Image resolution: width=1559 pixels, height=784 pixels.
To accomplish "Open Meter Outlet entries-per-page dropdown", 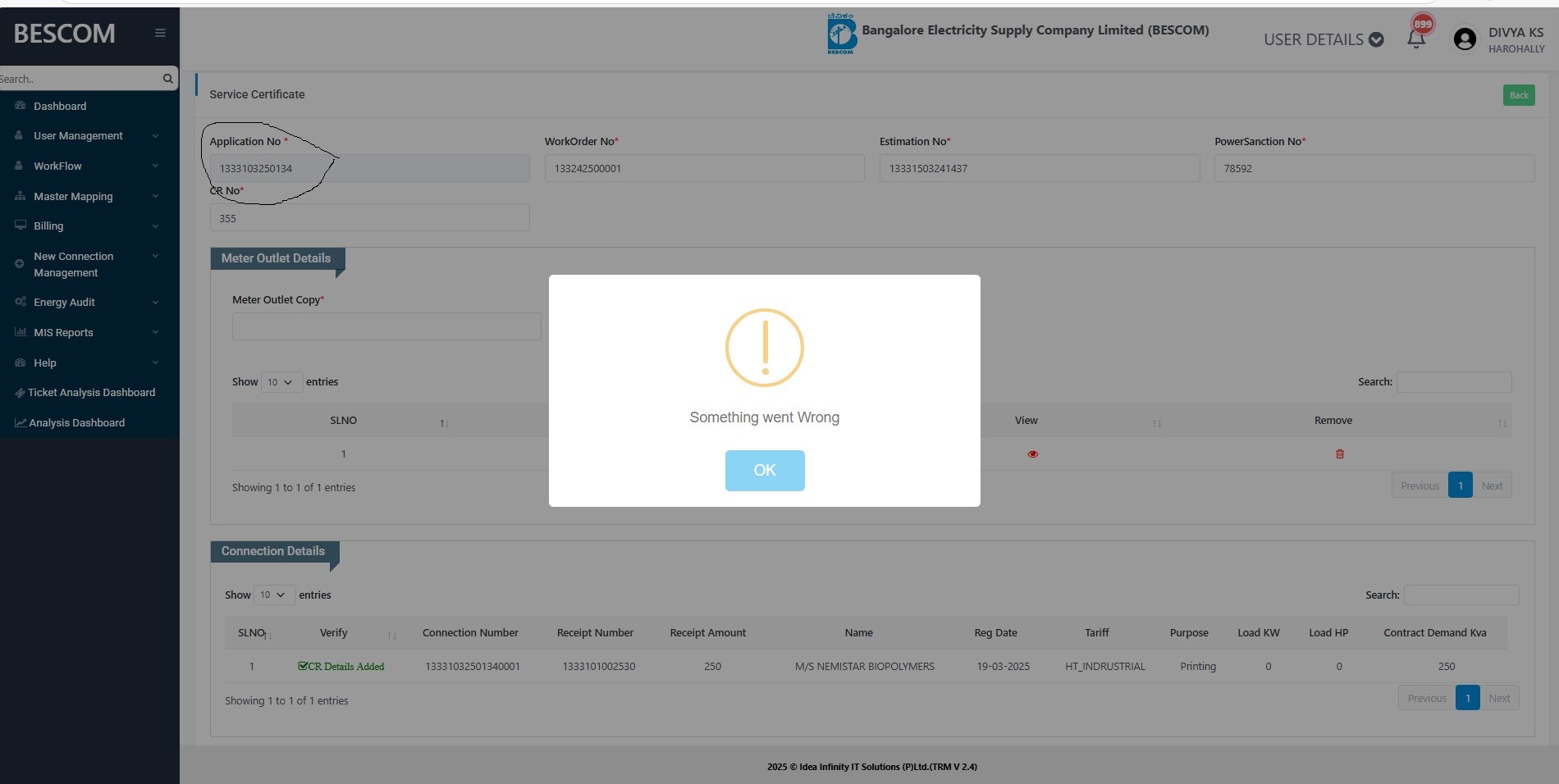I will click(x=281, y=382).
